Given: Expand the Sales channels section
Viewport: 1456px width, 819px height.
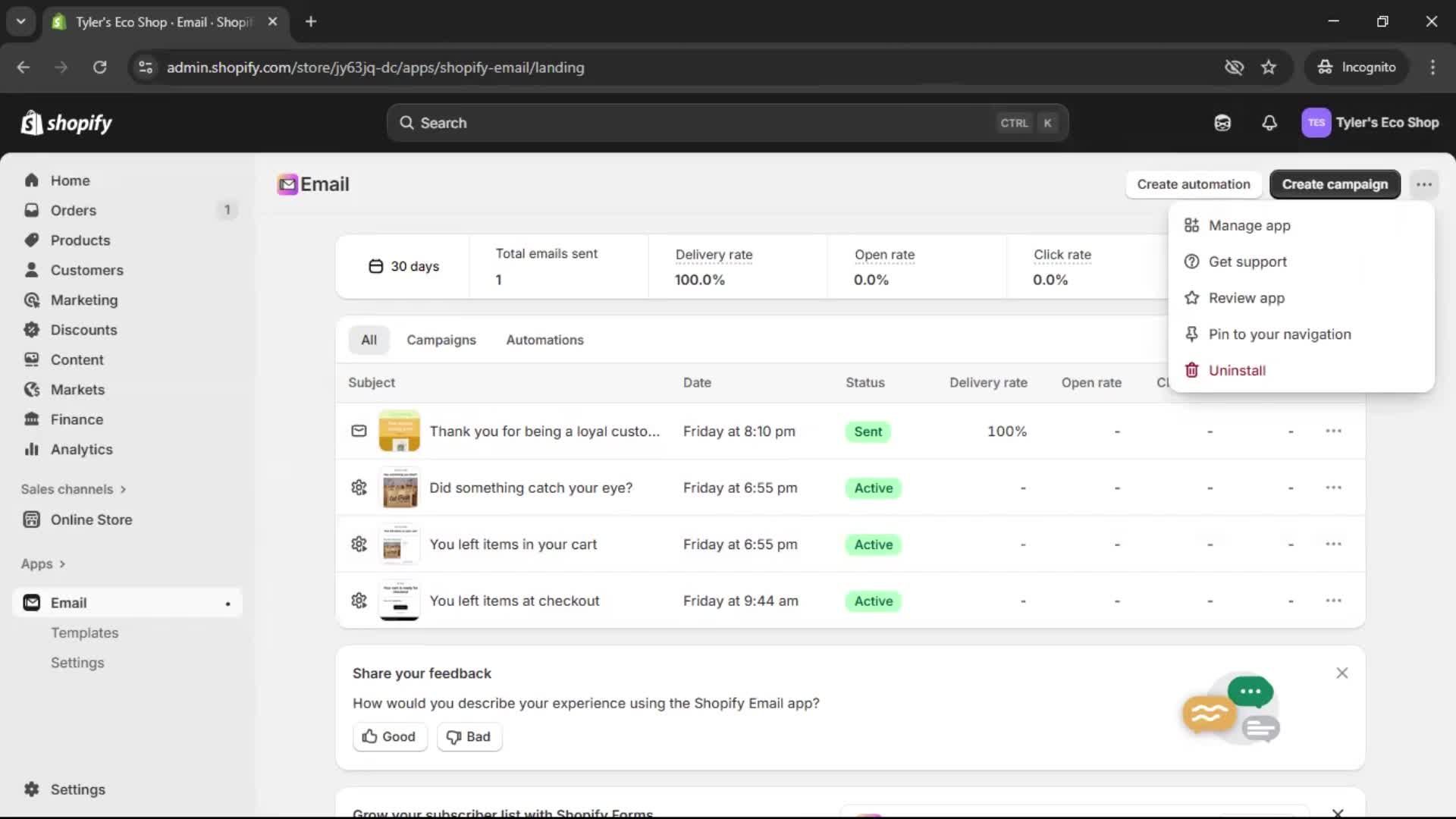Looking at the screenshot, I should pos(74,489).
